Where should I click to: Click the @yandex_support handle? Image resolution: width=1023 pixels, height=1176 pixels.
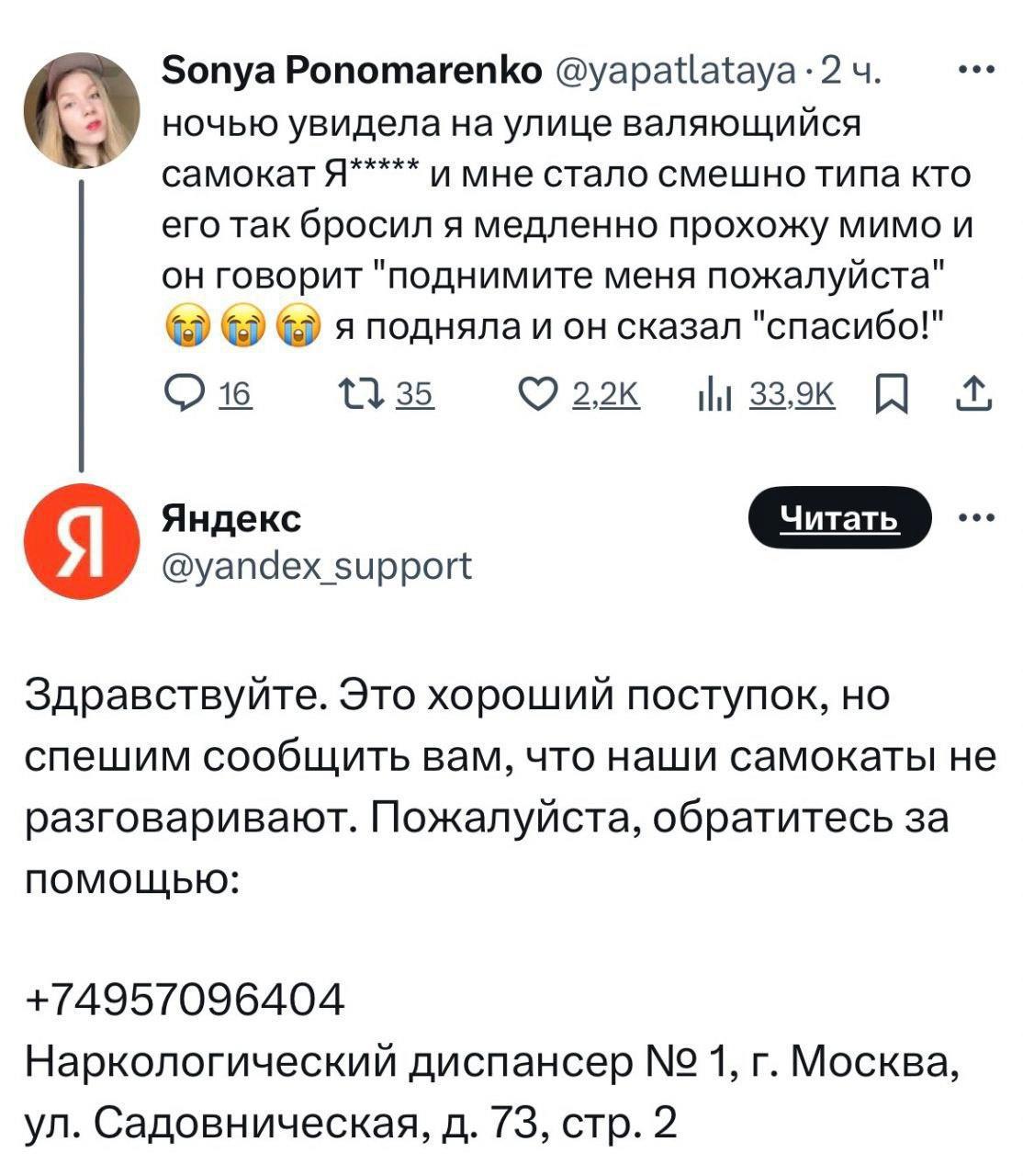317,566
